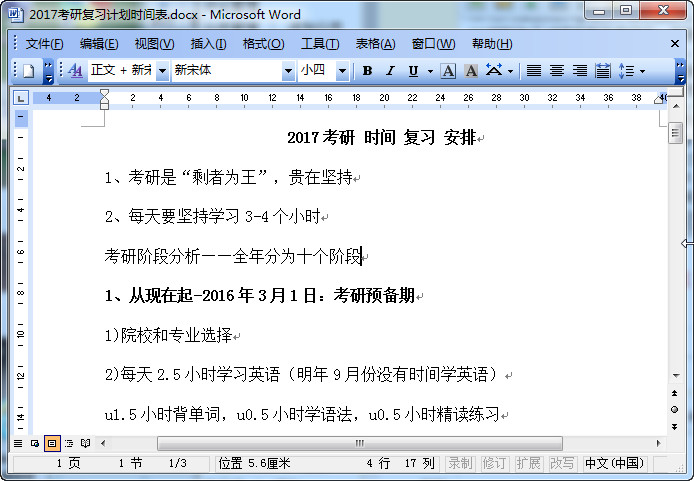
Task: Toggle 修订 track changes in status bar
Action: coord(494,463)
